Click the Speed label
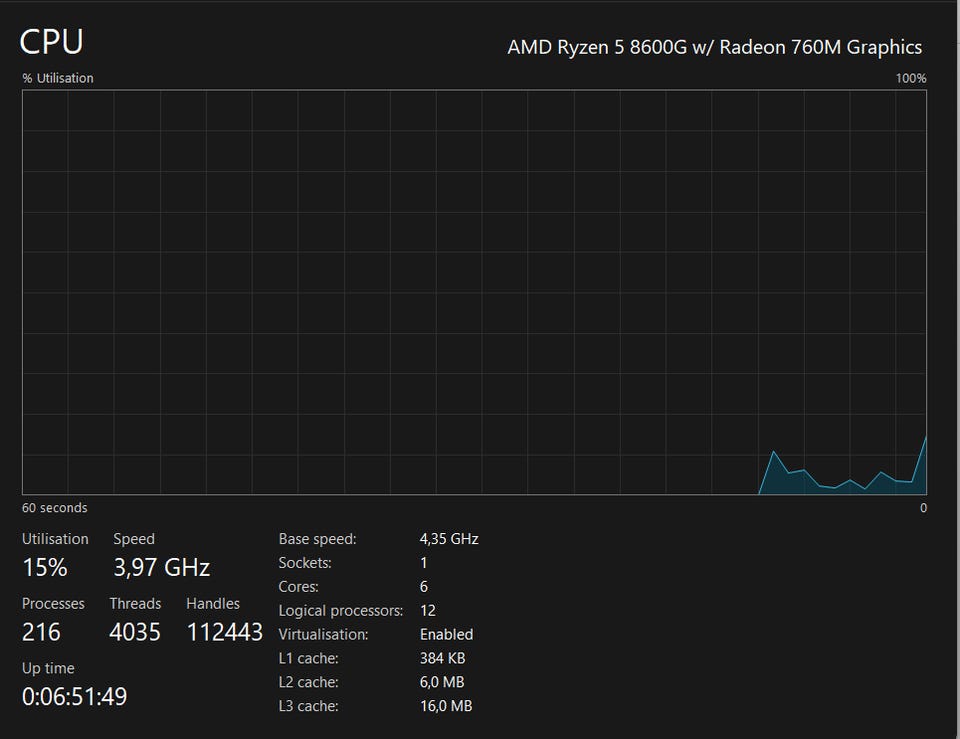The image size is (960, 739). tap(134, 539)
